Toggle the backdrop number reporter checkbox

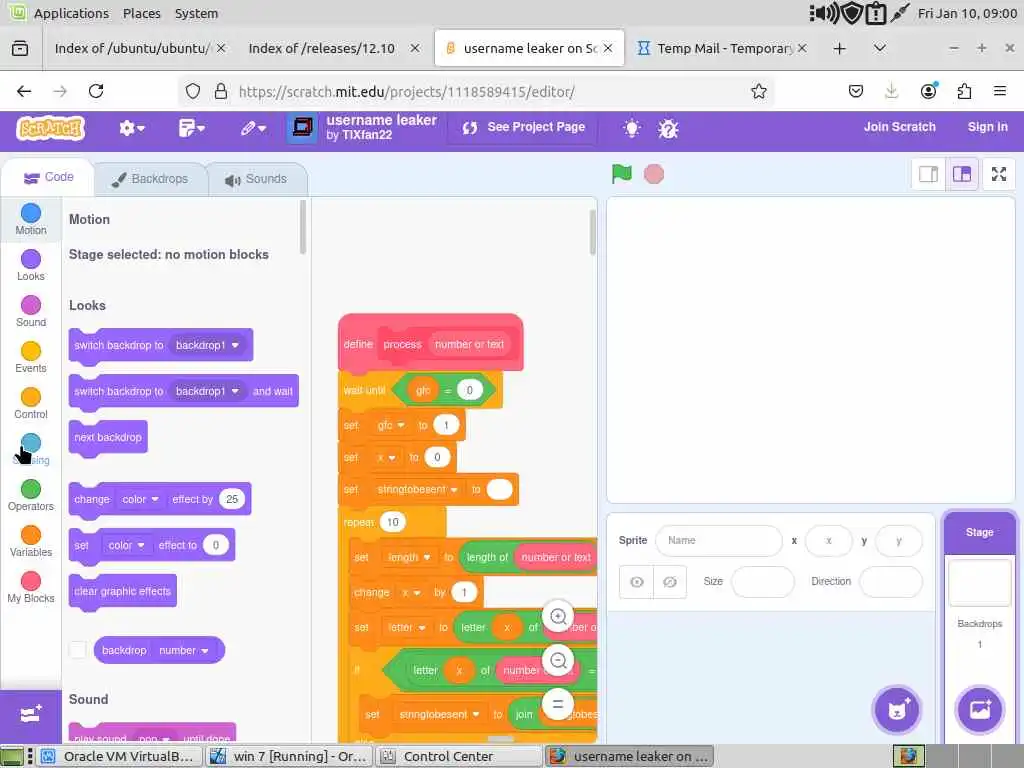click(78, 650)
